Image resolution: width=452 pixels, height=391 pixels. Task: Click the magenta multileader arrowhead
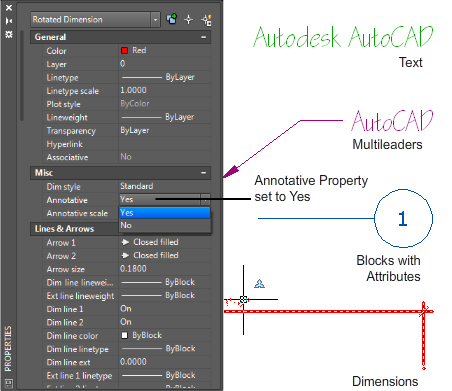pyautogui.click(x=231, y=171)
